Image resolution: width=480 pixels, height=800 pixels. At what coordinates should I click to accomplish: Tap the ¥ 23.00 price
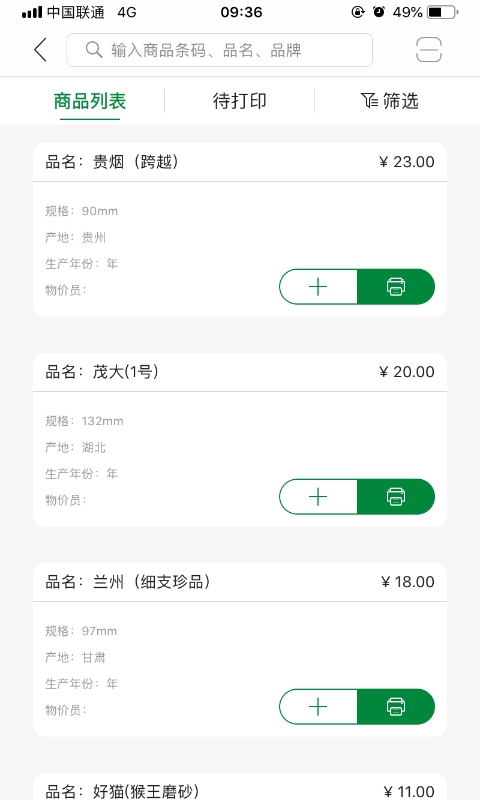(407, 162)
